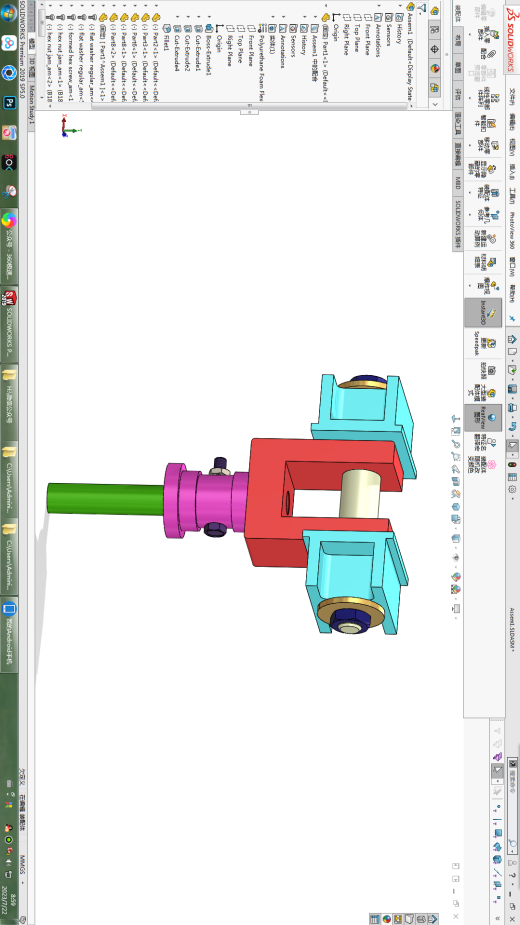Click the Save disk icon

tap(512, 390)
